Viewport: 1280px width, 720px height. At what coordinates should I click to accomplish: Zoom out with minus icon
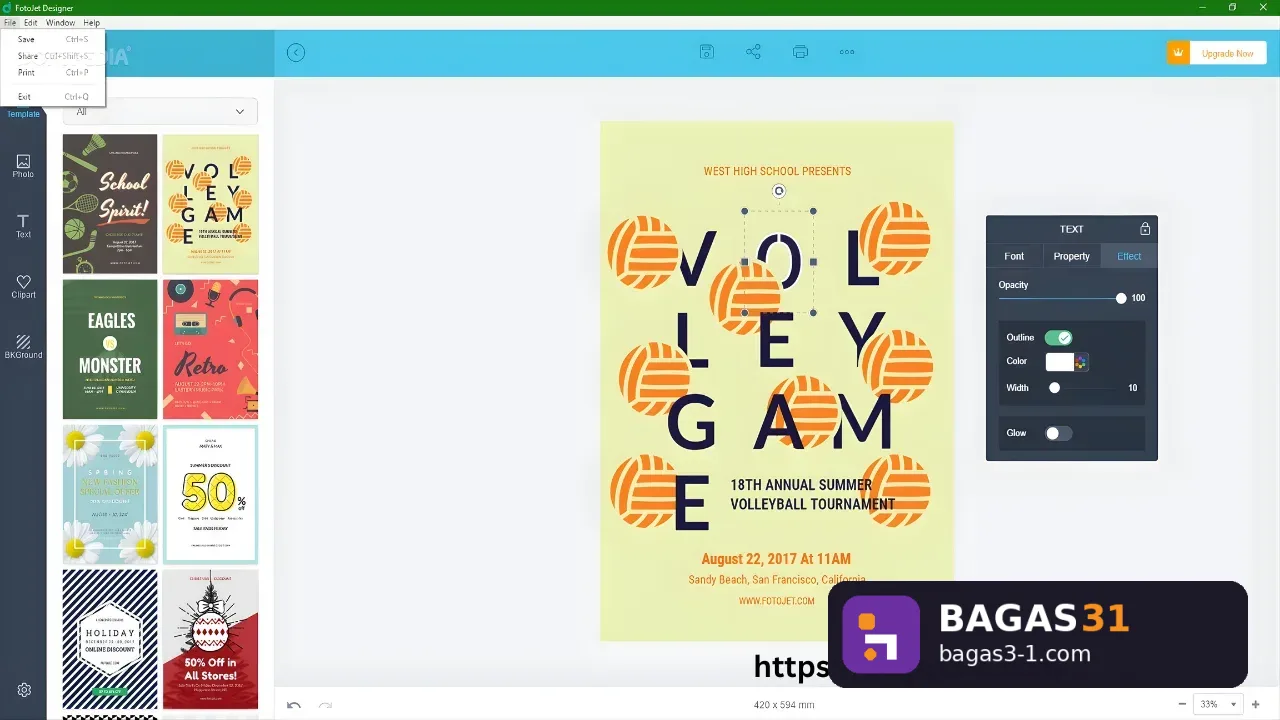1182,704
